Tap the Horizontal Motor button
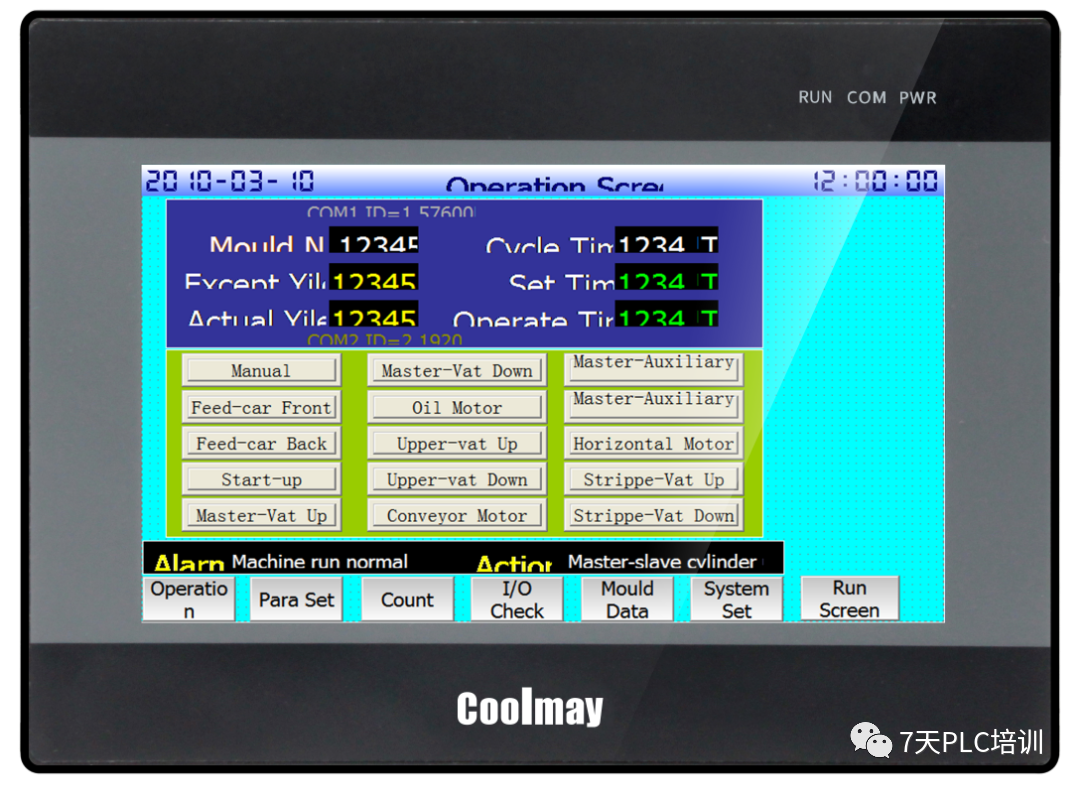Screen dimensions: 1080x791 pyautogui.click(x=654, y=443)
